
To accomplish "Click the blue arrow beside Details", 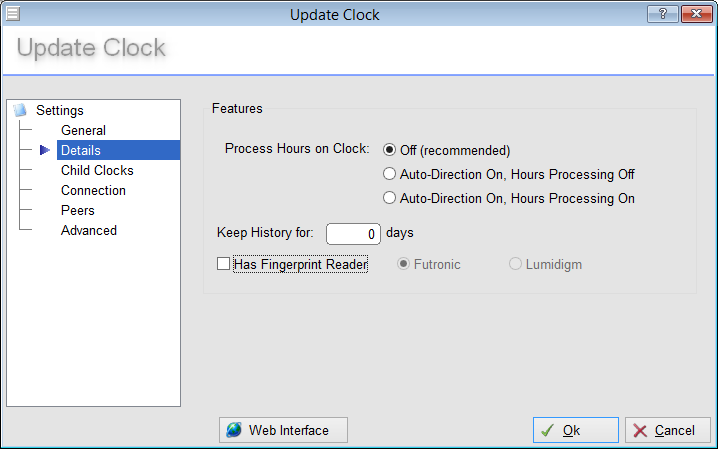I will point(44,151).
